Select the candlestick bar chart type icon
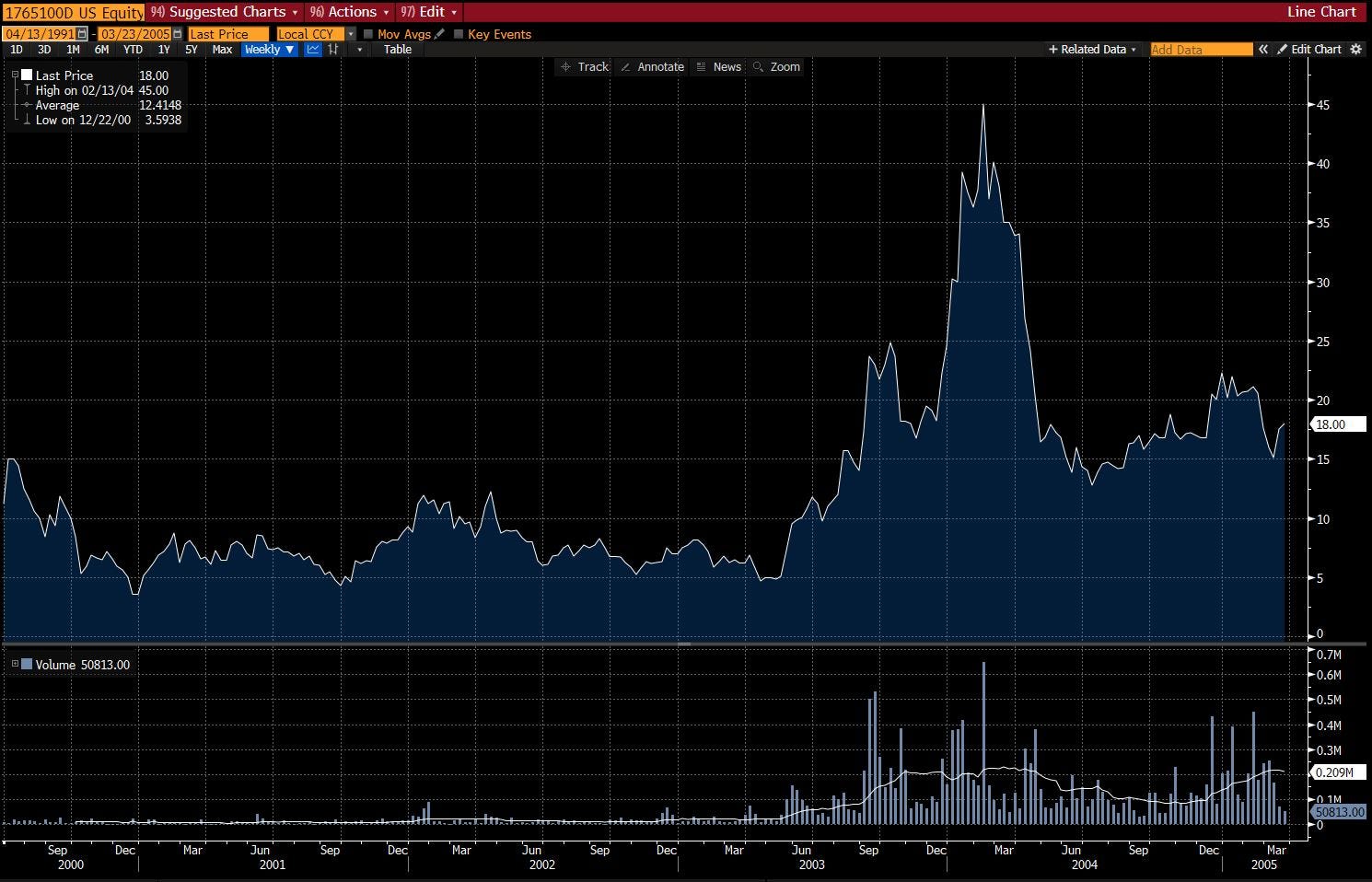1372x882 pixels. (x=333, y=50)
